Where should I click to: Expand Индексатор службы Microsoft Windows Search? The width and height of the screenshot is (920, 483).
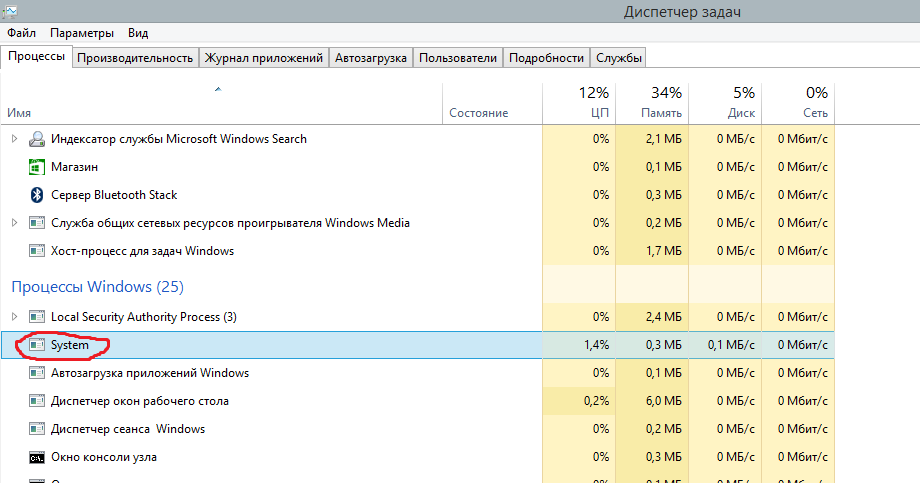(x=15, y=139)
